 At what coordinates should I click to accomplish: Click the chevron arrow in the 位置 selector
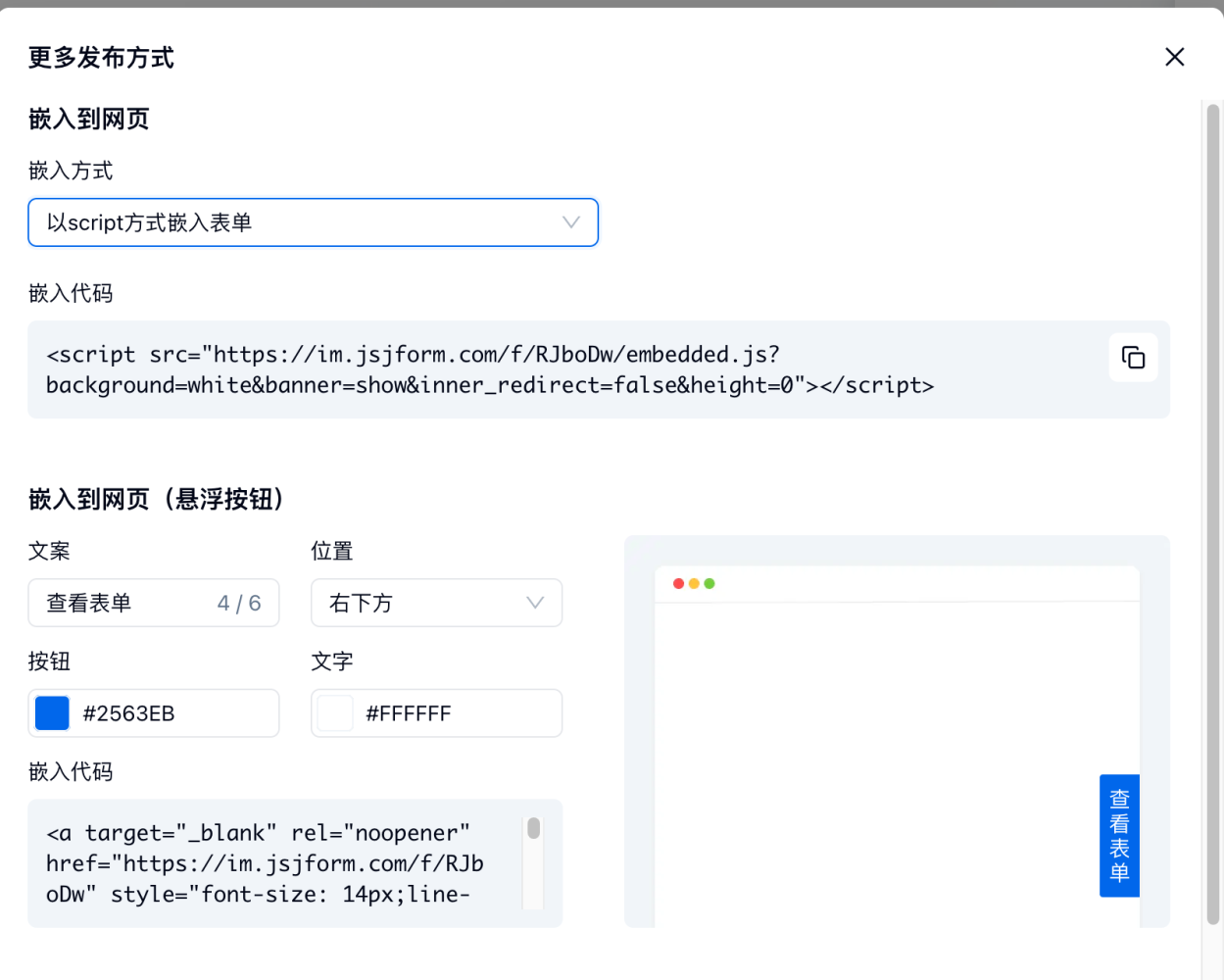coord(535,603)
